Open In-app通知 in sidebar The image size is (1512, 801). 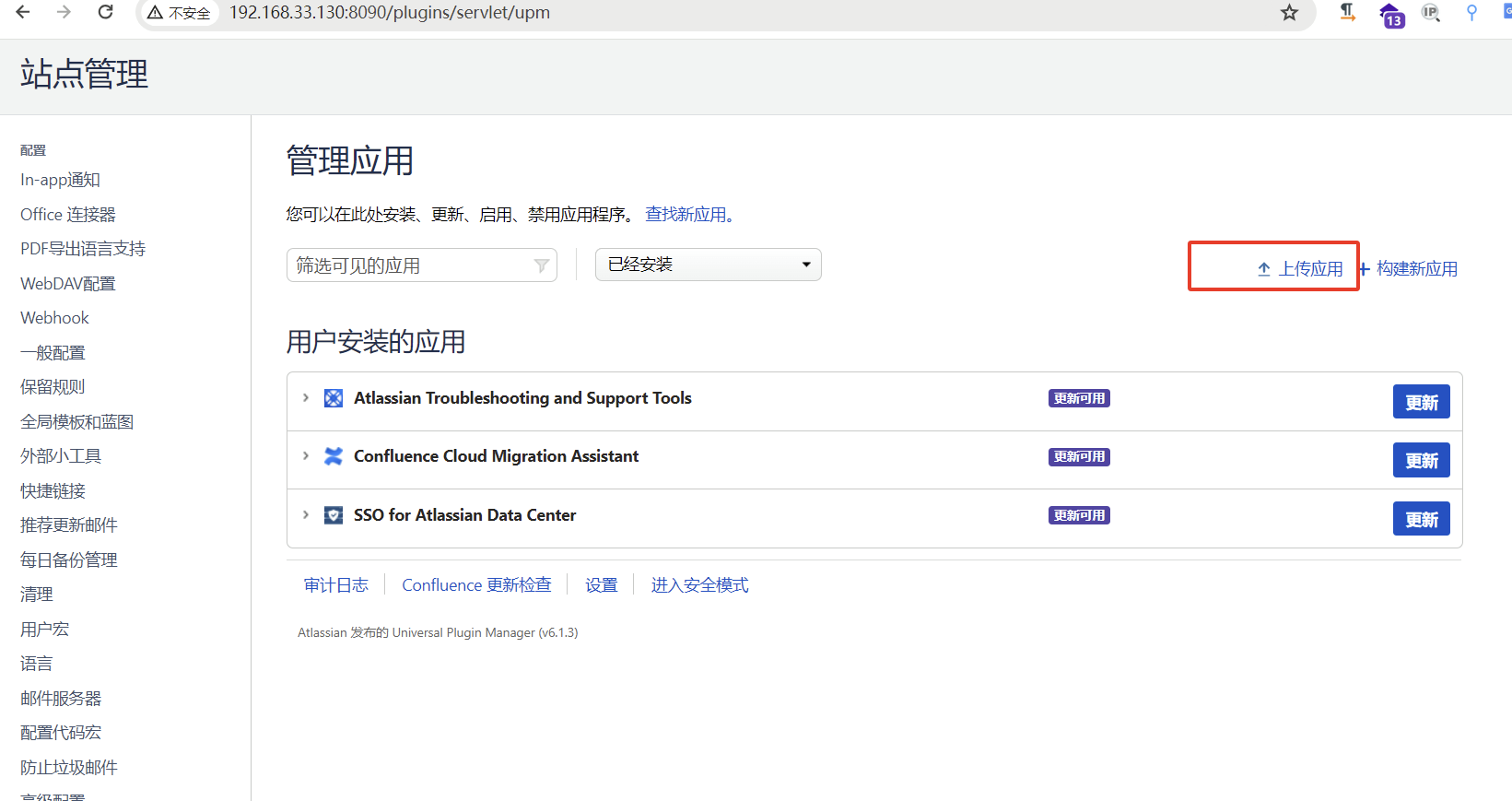click(61, 180)
